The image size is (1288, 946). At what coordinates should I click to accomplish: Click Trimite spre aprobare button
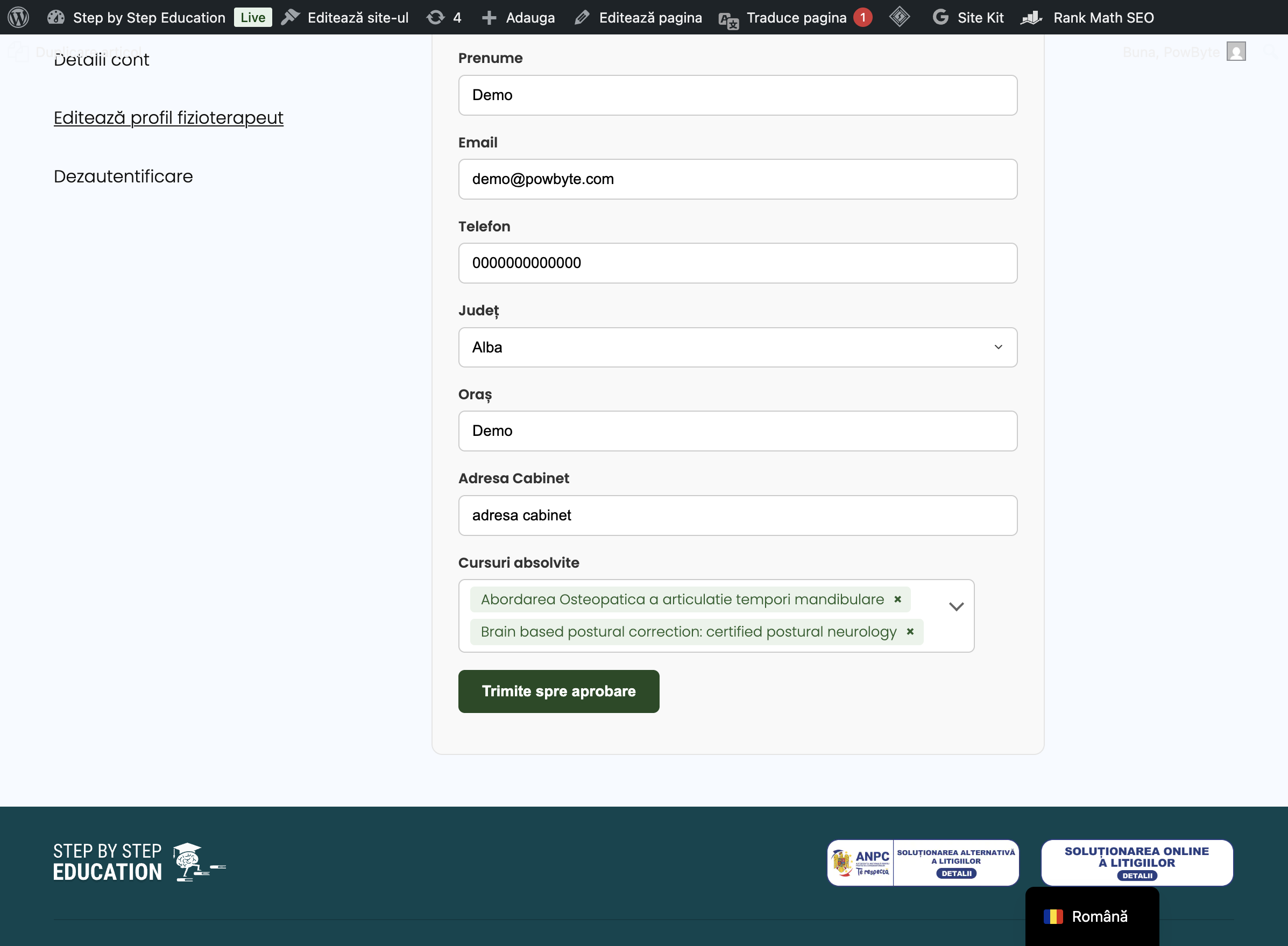pyautogui.click(x=558, y=691)
